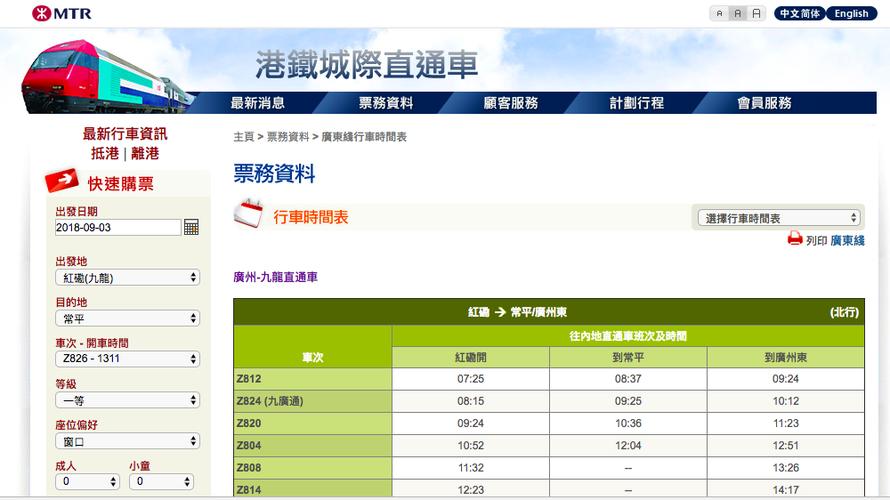This screenshot has width=890, height=500.
Task: Open the 計劃行程 menu
Action: (x=637, y=103)
